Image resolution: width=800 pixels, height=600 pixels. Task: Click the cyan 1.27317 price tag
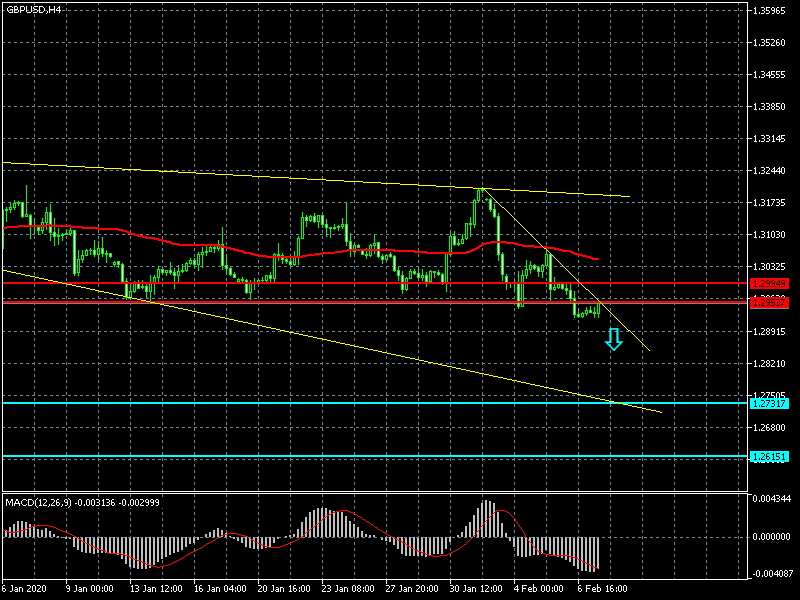click(768, 403)
